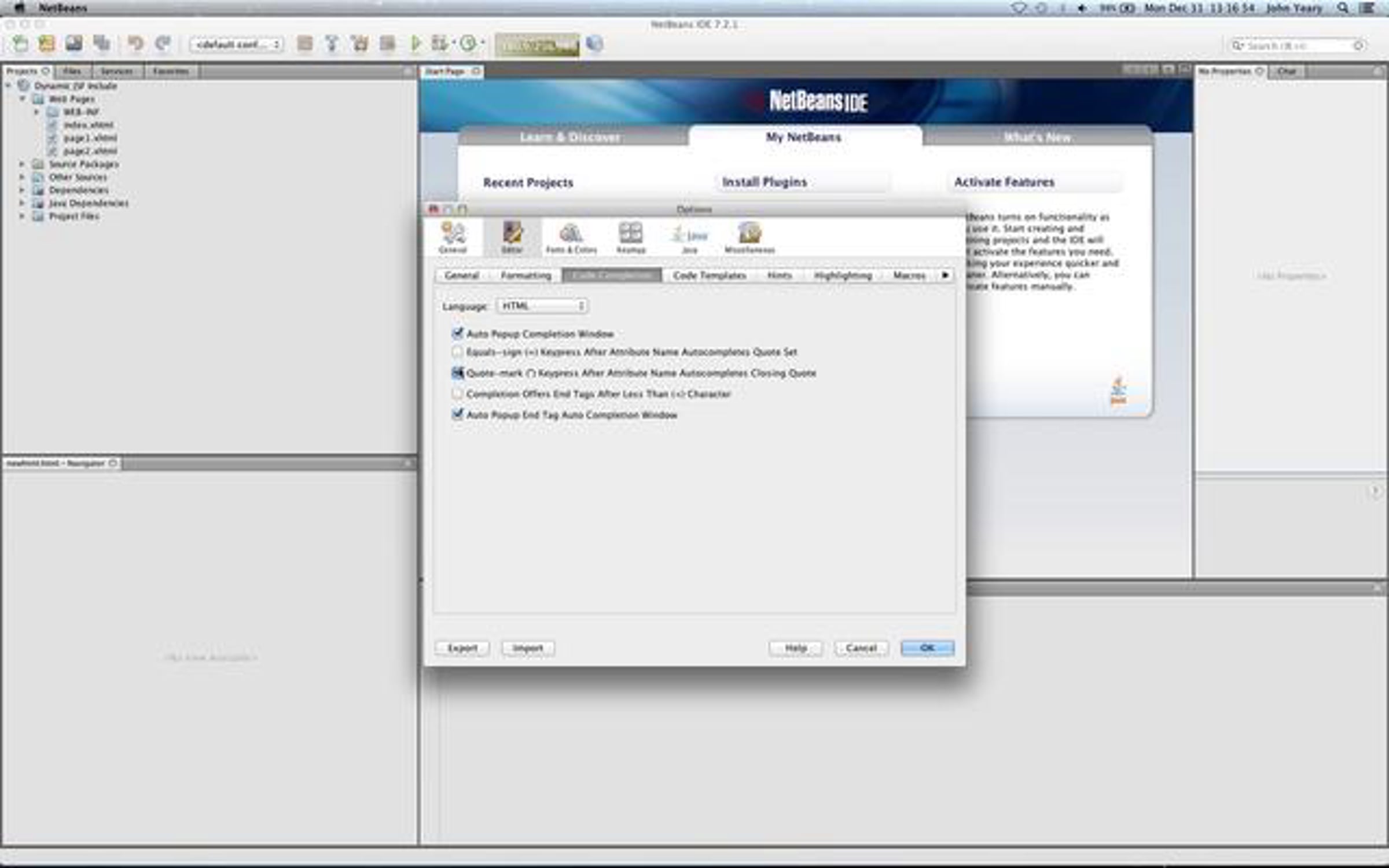Expand the WEB-INF folder
Screen dimensions: 1389x868
pyautogui.click(x=36, y=112)
